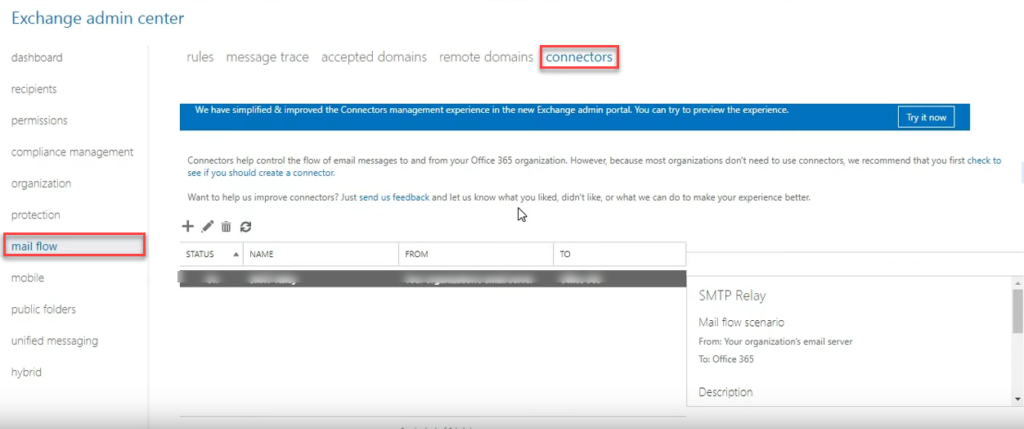Open mobile in the sidebar
1024x429 pixels.
click(27, 278)
